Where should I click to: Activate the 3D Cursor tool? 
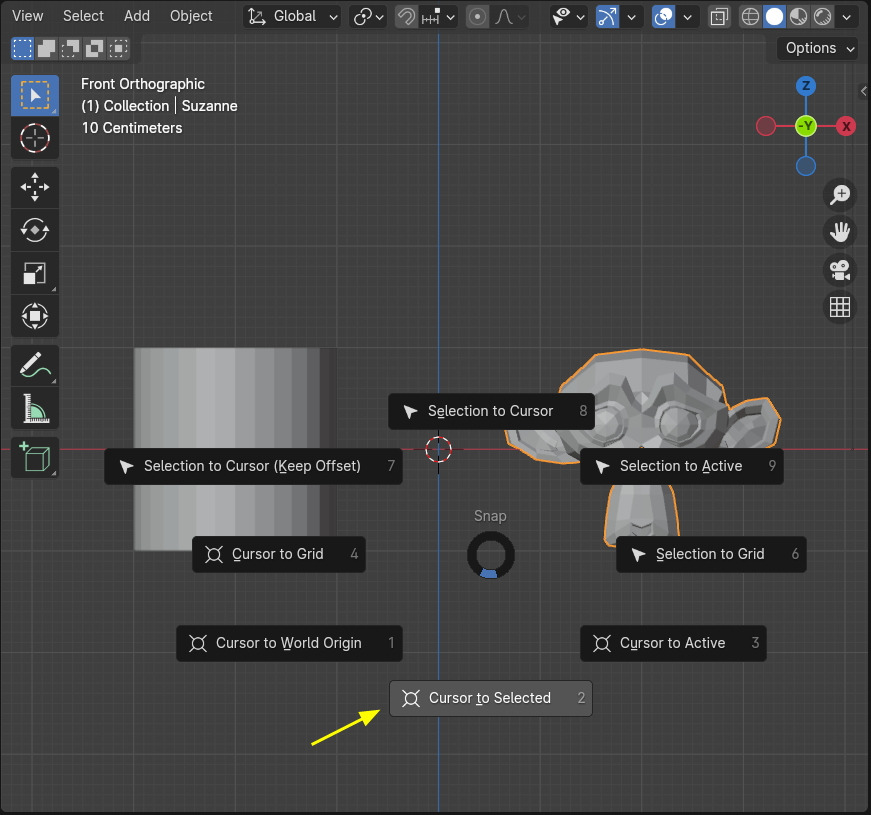tap(35, 138)
